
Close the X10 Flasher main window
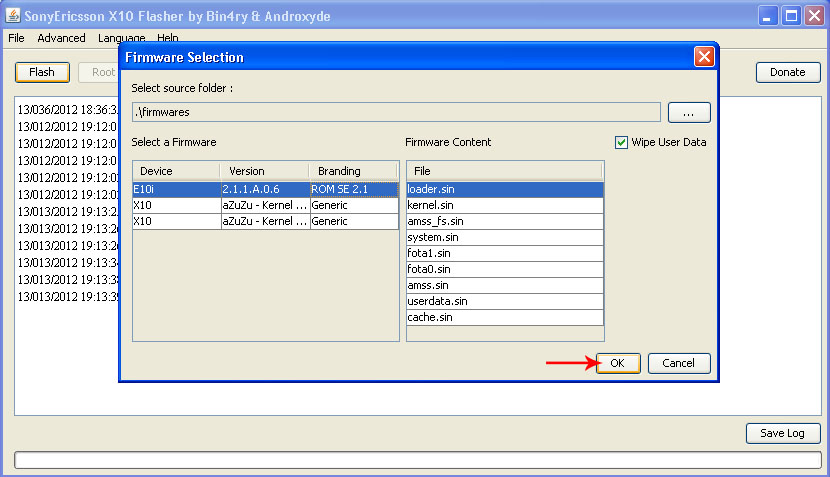815,15
